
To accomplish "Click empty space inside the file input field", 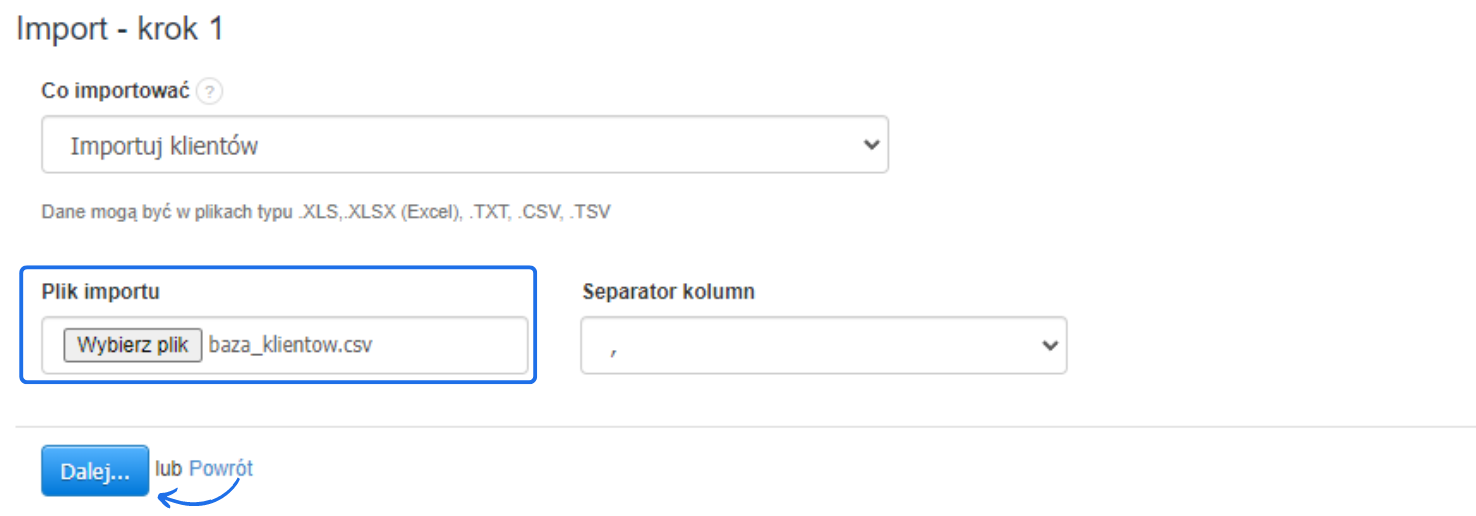I will (x=460, y=345).
